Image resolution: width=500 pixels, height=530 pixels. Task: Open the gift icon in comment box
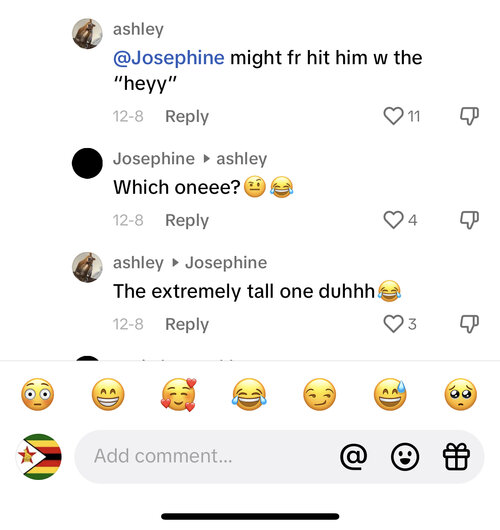456,456
